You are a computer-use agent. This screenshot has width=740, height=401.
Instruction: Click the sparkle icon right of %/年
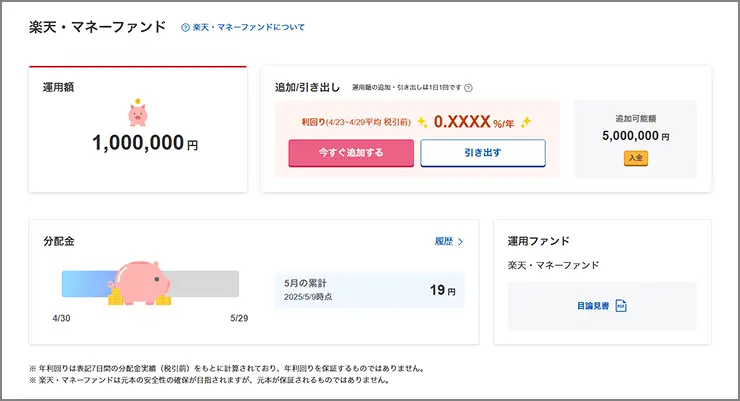[x=525, y=122]
